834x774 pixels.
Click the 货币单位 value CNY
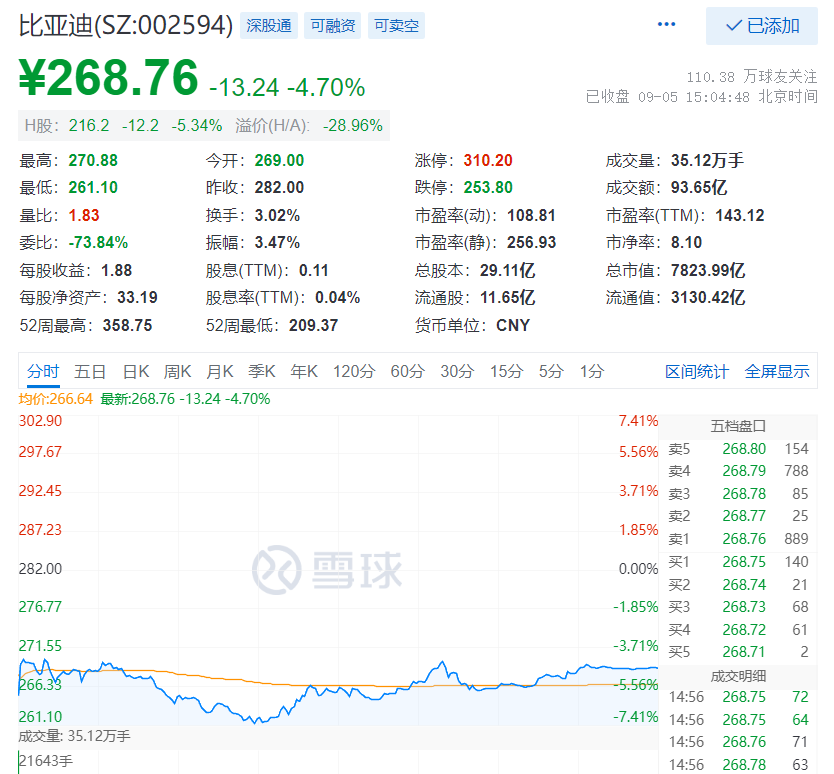coord(513,325)
